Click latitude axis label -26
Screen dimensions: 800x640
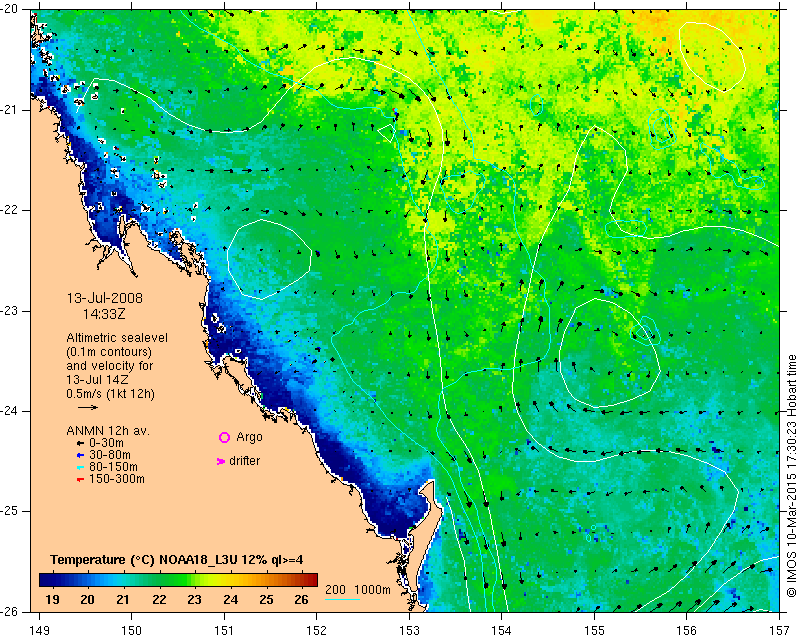pyautogui.click(x=10, y=611)
